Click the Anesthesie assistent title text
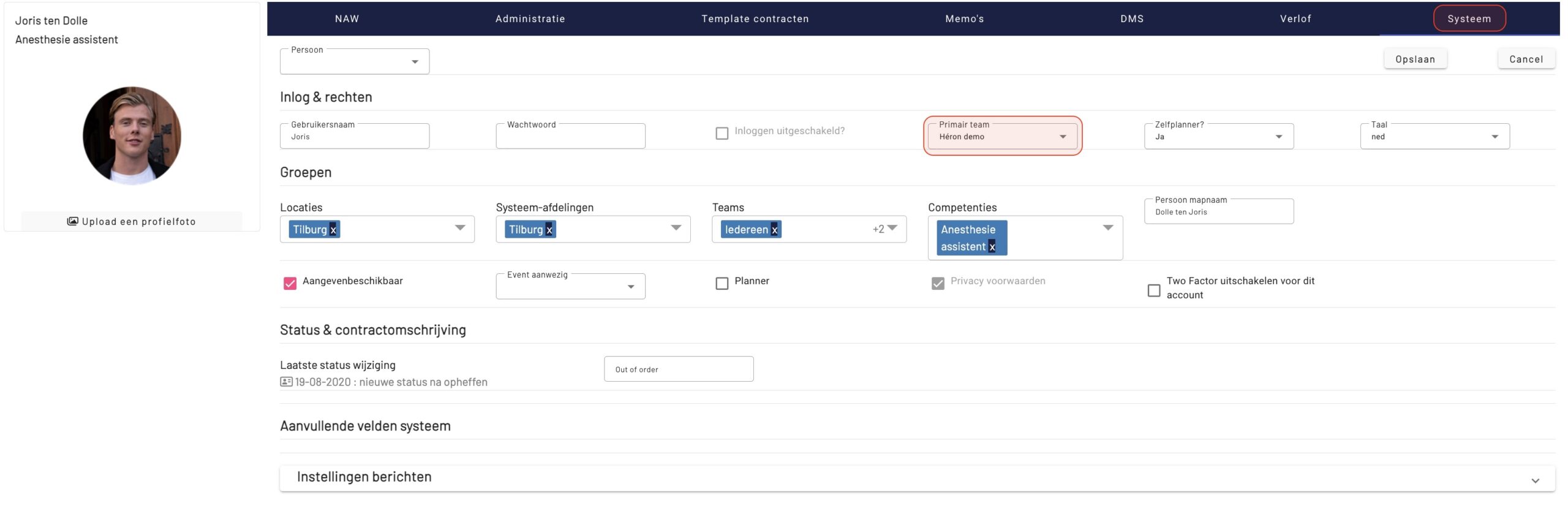The width and height of the screenshot is (1568, 511). click(x=66, y=40)
